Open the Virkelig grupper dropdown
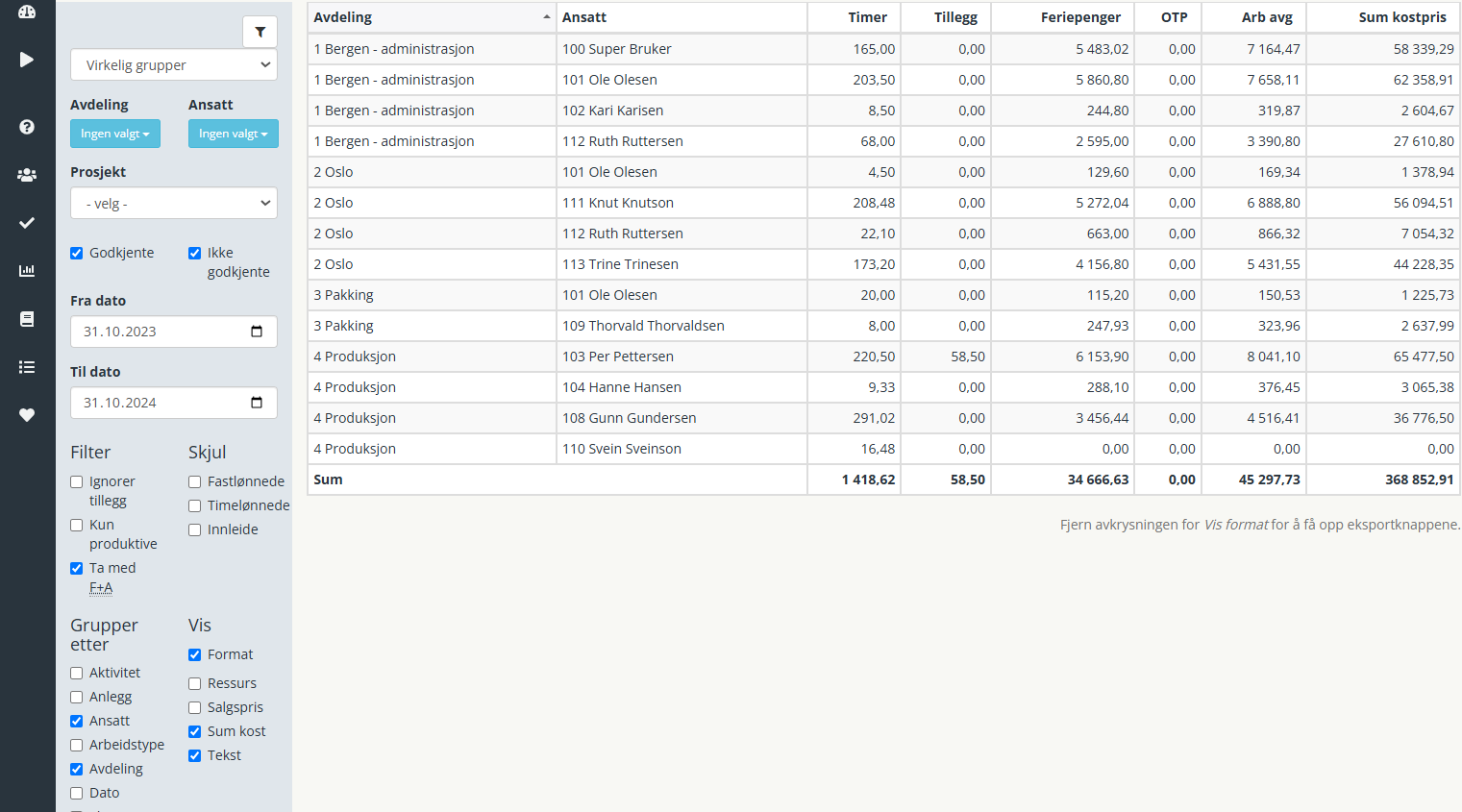The width and height of the screenshot is (1462, 812). click(x=174, y=65)
